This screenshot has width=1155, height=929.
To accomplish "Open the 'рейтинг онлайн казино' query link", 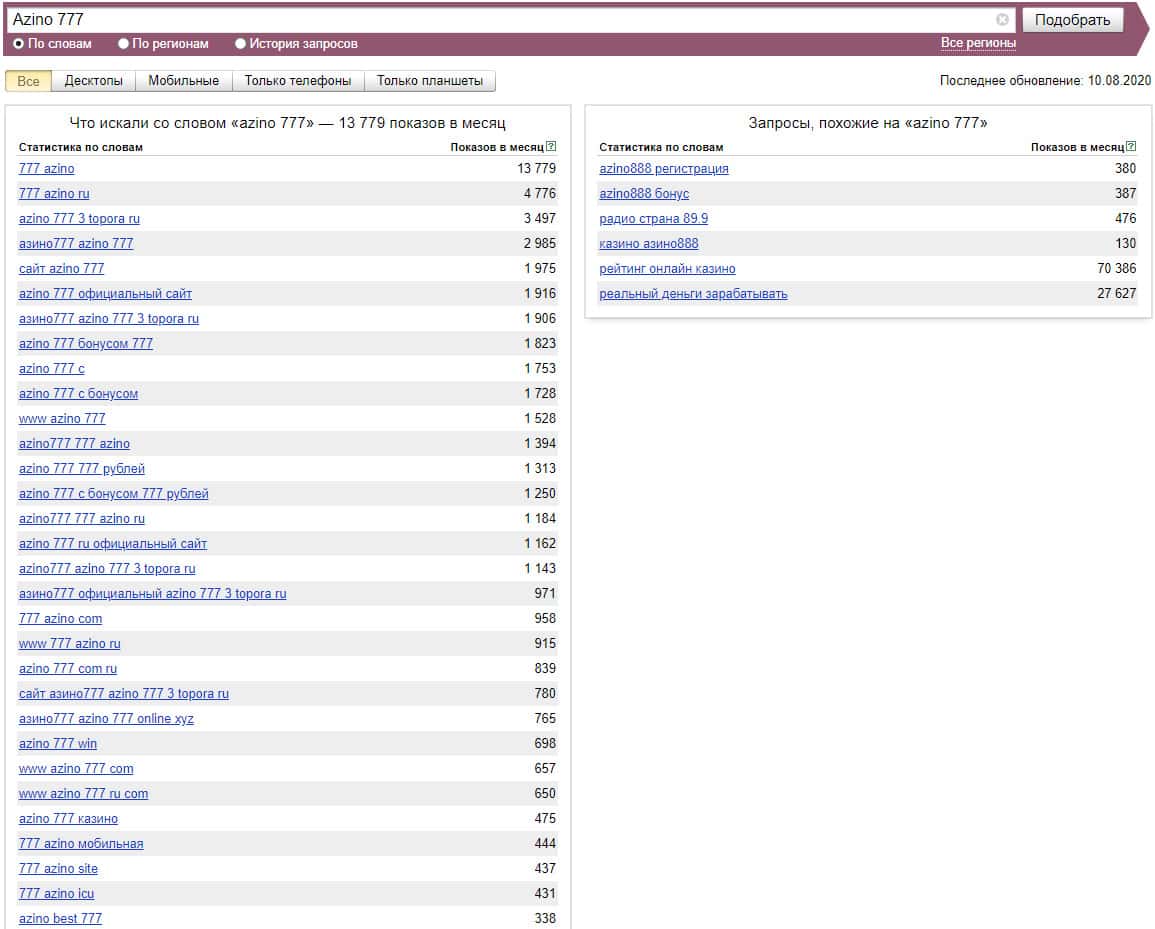I will pos(667,269).
